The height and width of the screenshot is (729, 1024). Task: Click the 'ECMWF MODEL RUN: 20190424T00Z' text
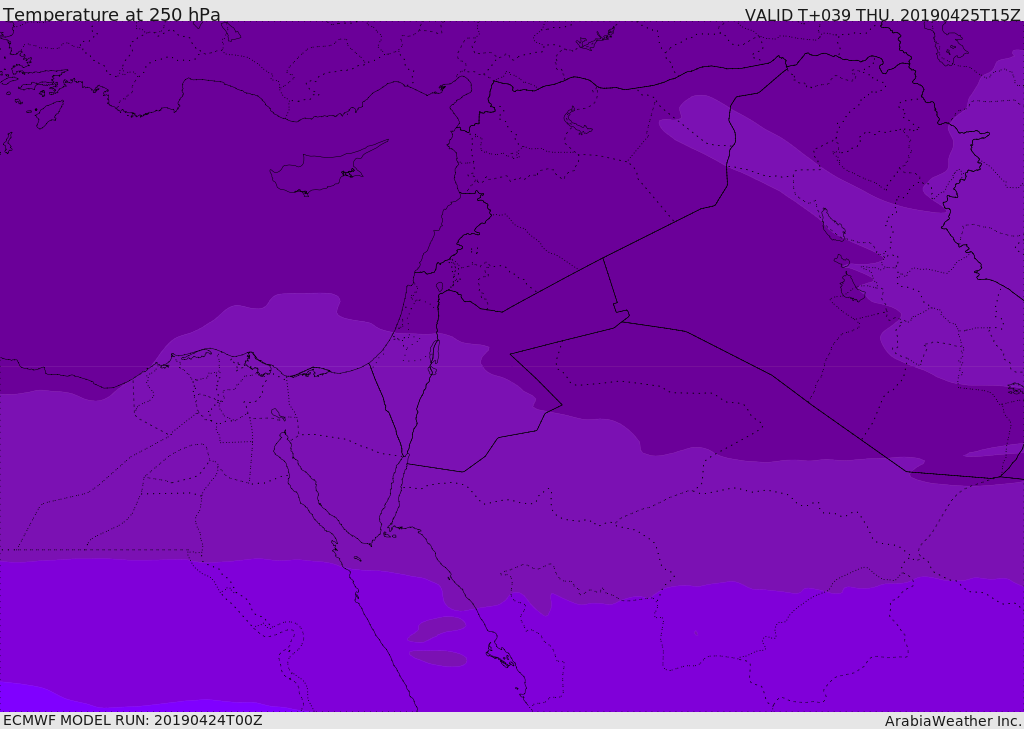click(133, 720)
